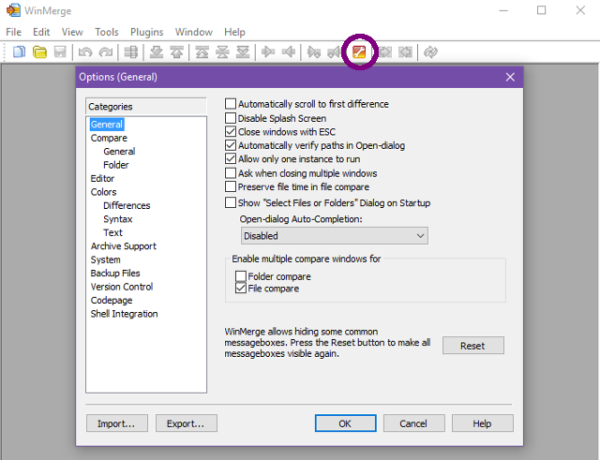600x460 pixels.
Task: Uncheck Close windows with ESC
Action: click(x=231, y=131)
